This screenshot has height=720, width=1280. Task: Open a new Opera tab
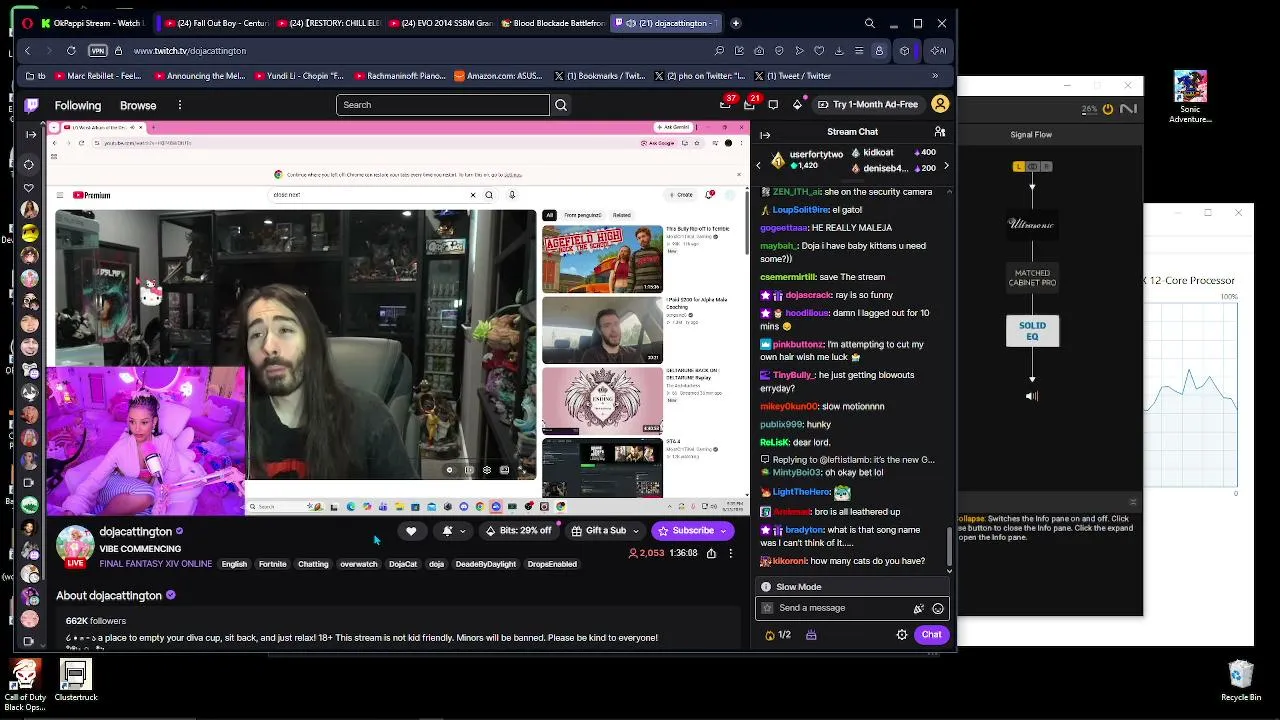[x=736, y=23]
